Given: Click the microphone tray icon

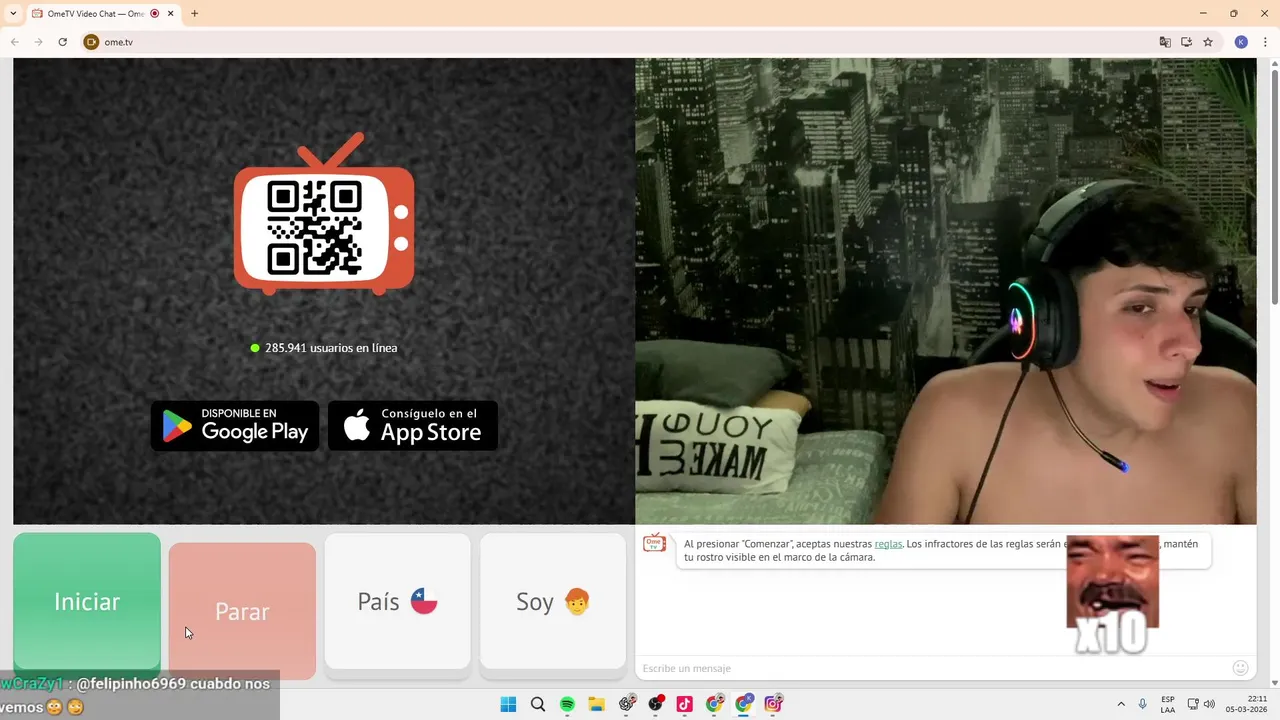Looking at the screenshot, I should pyautogui.click(x=1142, y=704).
